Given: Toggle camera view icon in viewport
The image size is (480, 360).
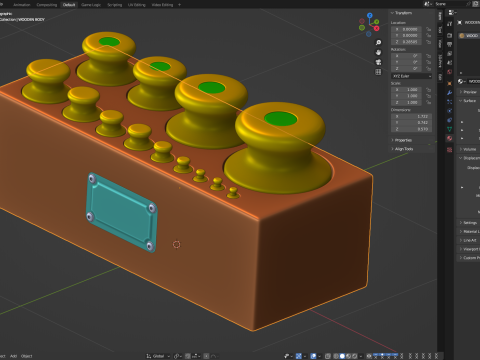Looking at the screenshot, I should coord(378,62).
